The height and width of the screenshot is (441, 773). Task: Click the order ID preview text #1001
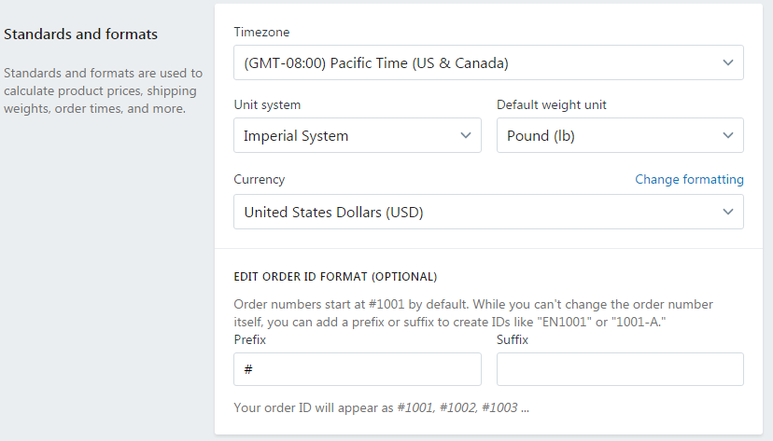pyautogui.click(x=416, y=408)
